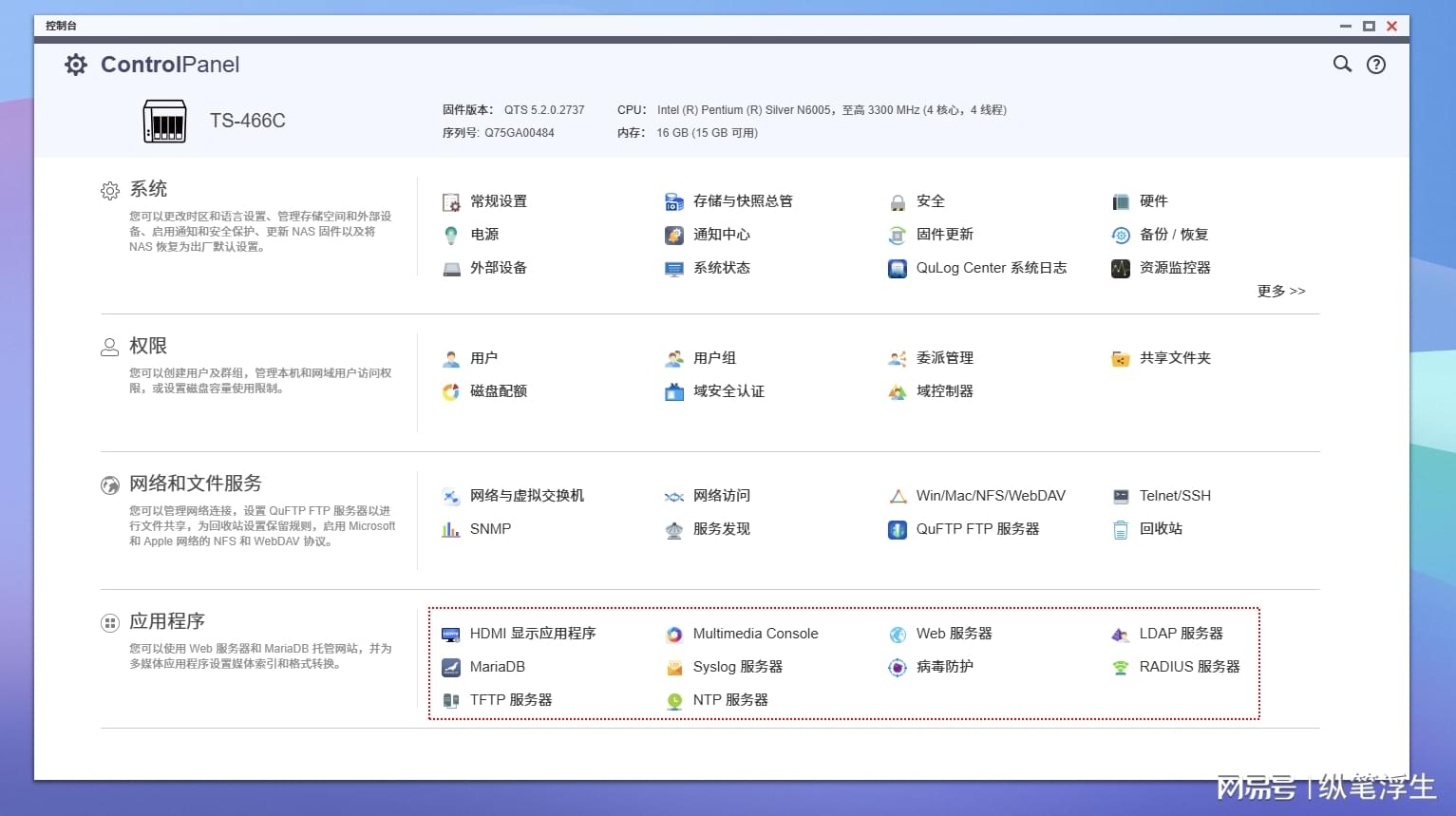Open the 外部设备 icon
1456x816 pixels.
tap(451, 268)
